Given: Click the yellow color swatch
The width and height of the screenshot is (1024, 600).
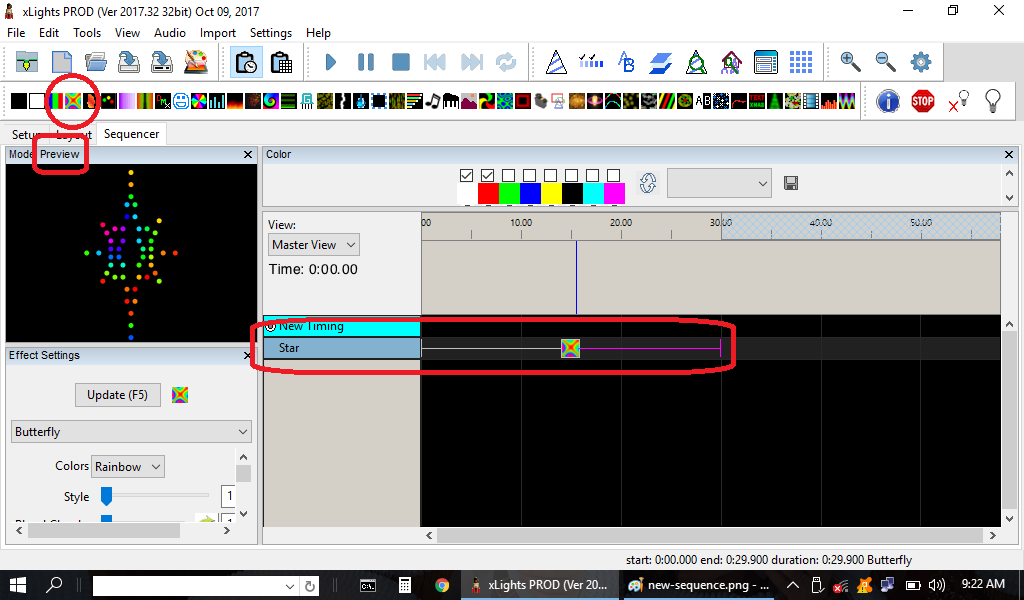Looking at the screenshot, I should click(x=551, y=192).
